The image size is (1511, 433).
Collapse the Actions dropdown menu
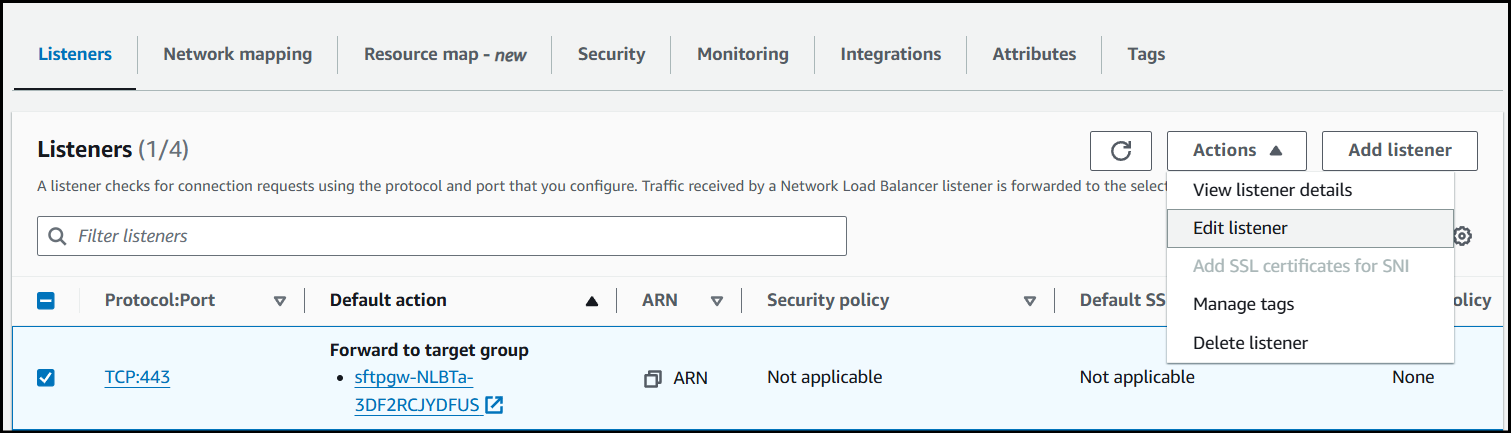coord(1236,151)
